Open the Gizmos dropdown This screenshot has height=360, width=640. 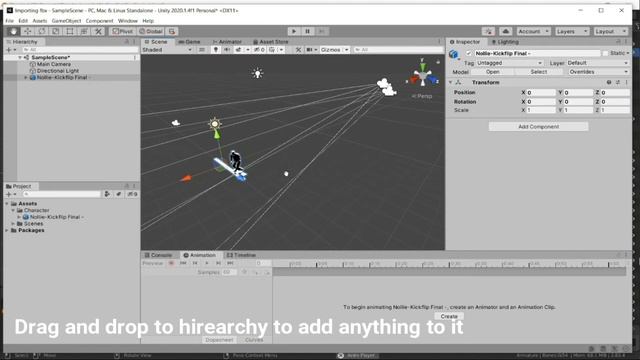[334, 50]
